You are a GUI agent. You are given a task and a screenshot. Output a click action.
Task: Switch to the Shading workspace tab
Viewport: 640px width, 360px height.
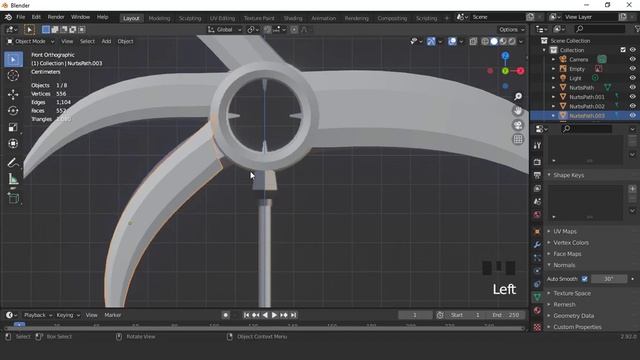coord(293,18)
